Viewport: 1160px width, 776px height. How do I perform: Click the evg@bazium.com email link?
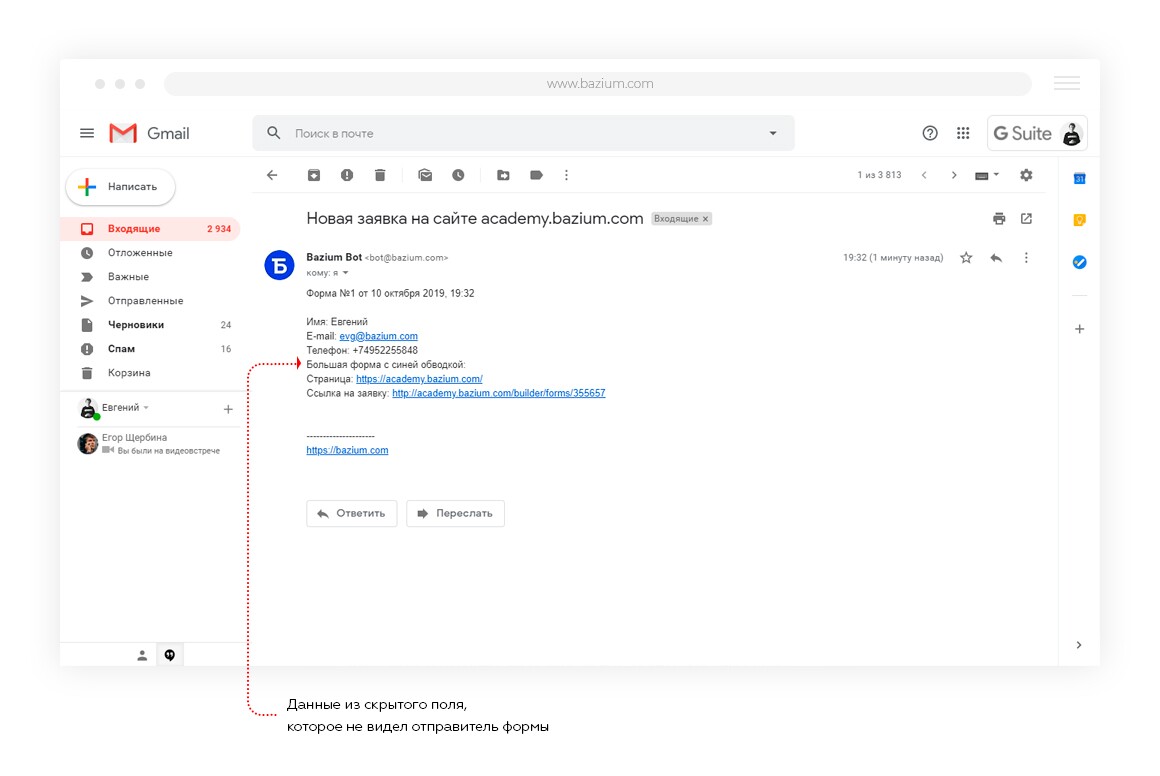(x=378, y=336)
